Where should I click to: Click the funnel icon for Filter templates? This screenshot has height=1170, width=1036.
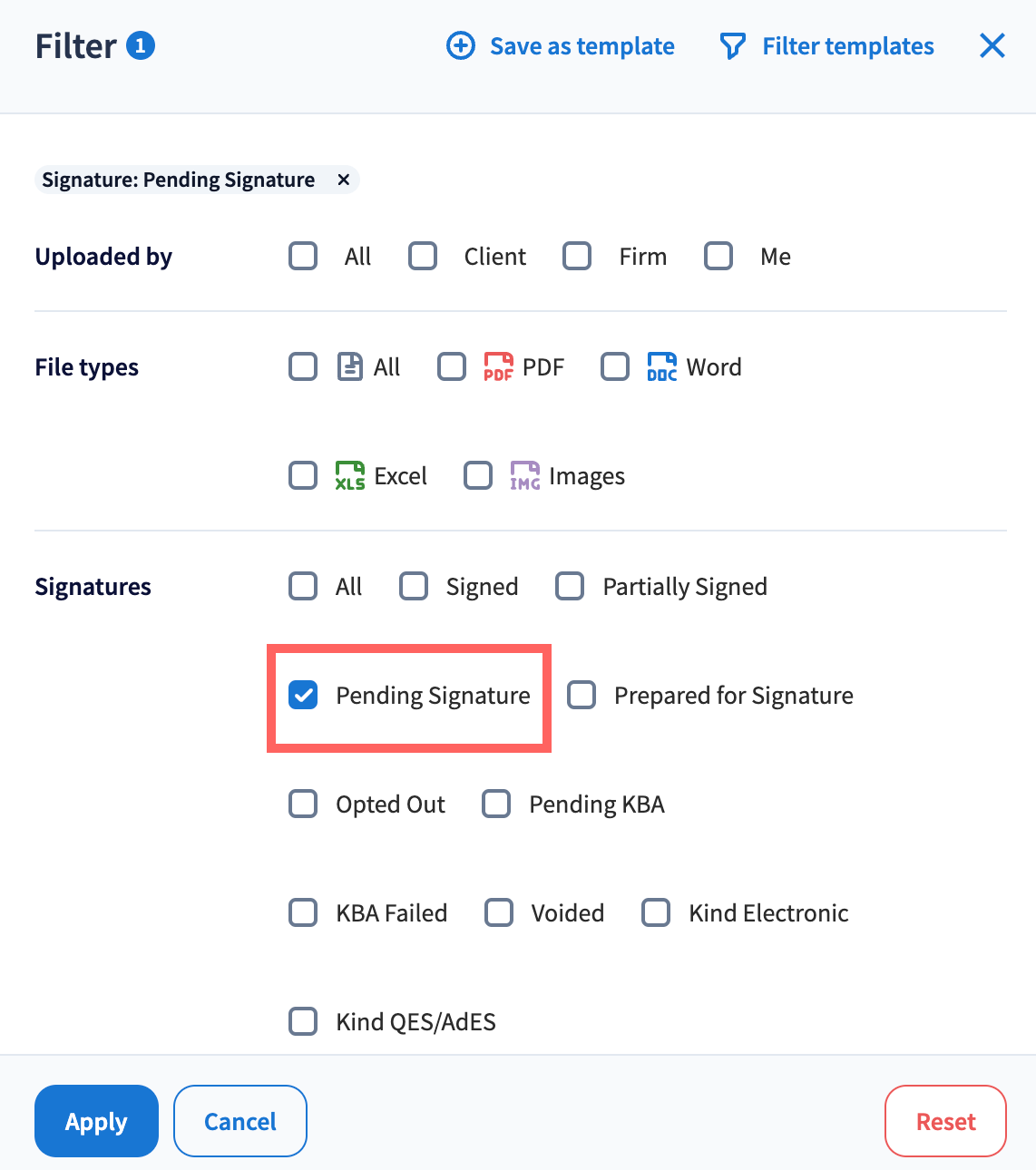(732, 45)
